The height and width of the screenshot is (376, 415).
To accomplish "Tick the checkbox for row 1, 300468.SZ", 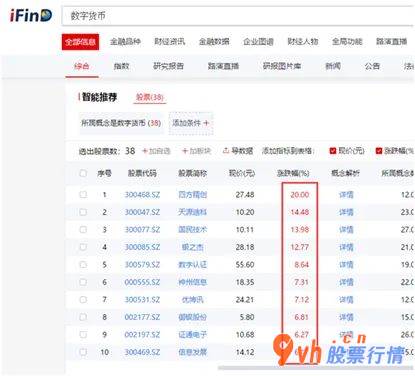I will pos(83,194).
